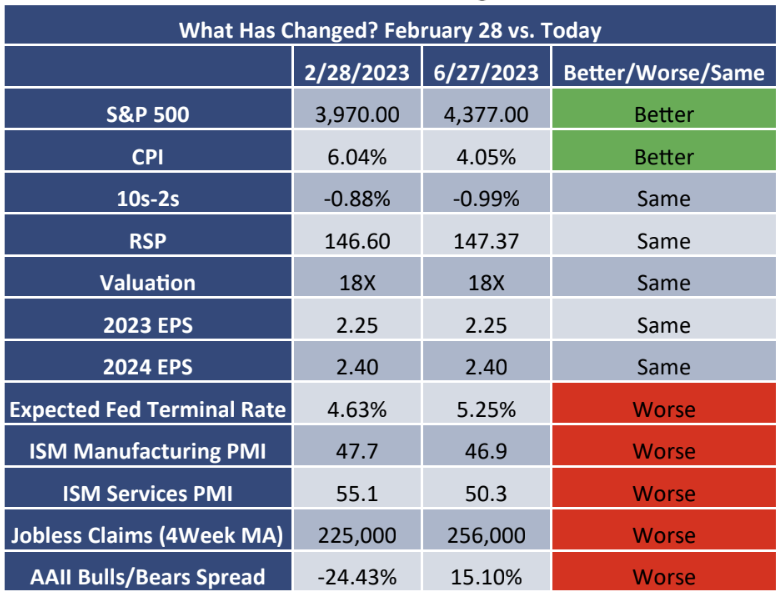Select the 2/28/2023 column header
The image size is (780, 595).
(x=356, y=72)
